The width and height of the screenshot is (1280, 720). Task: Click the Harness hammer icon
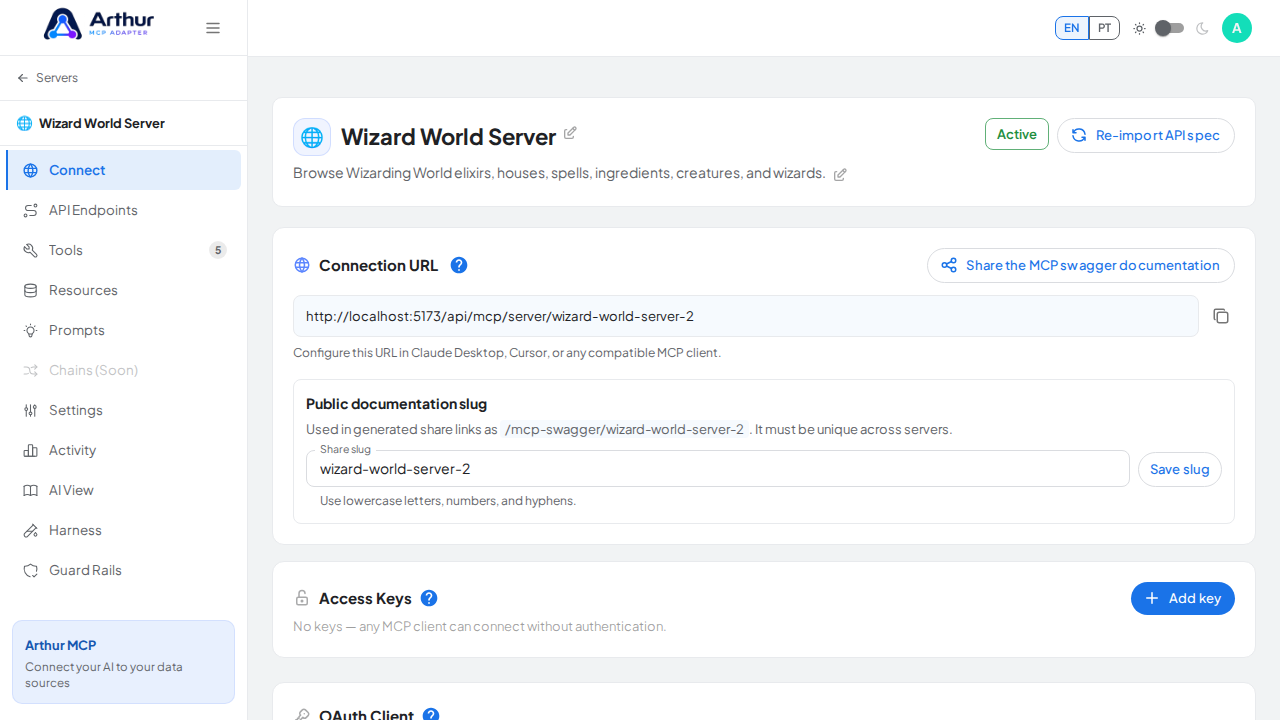point(31,530)
